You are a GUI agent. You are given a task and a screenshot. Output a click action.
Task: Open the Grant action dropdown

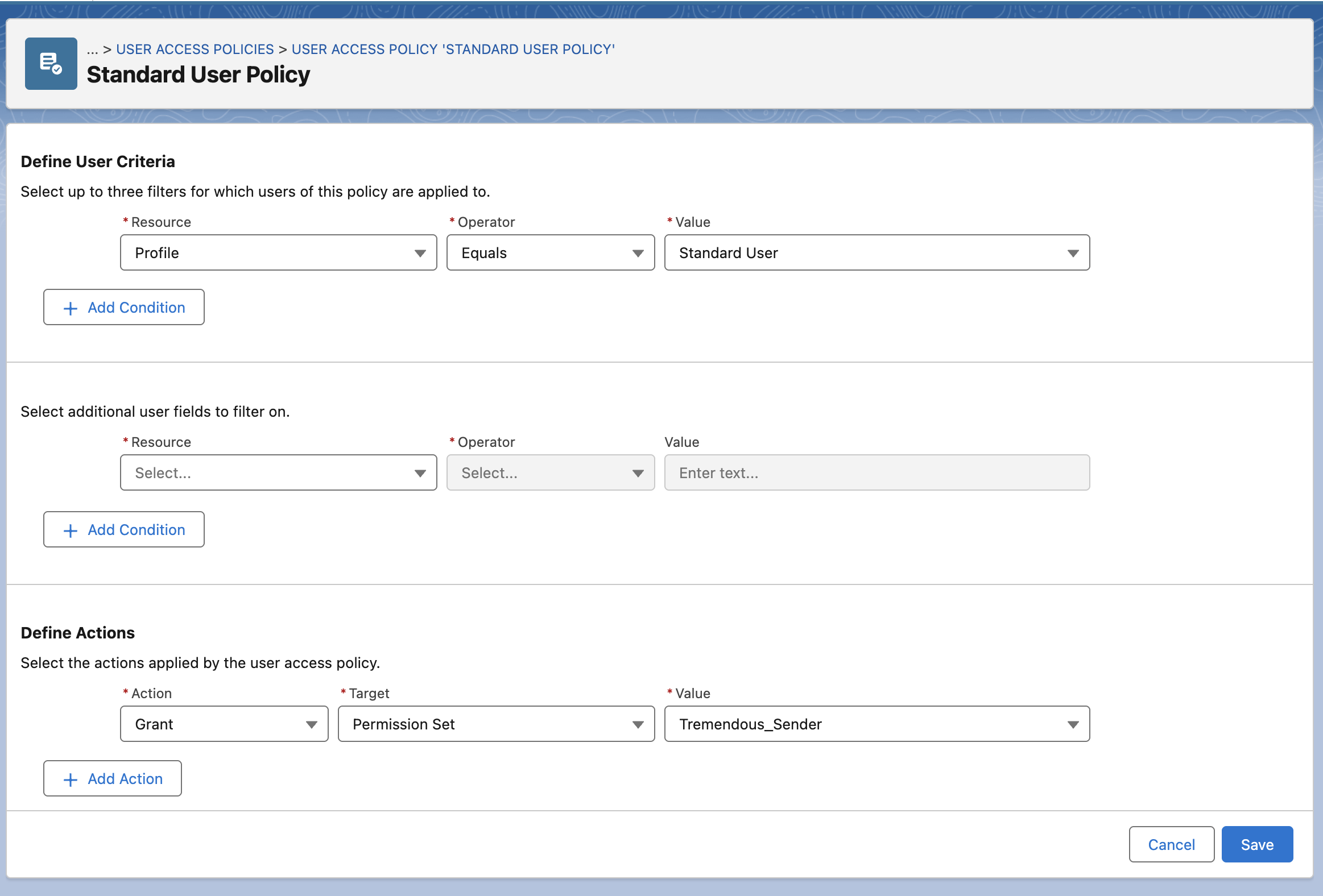[224, 724]
